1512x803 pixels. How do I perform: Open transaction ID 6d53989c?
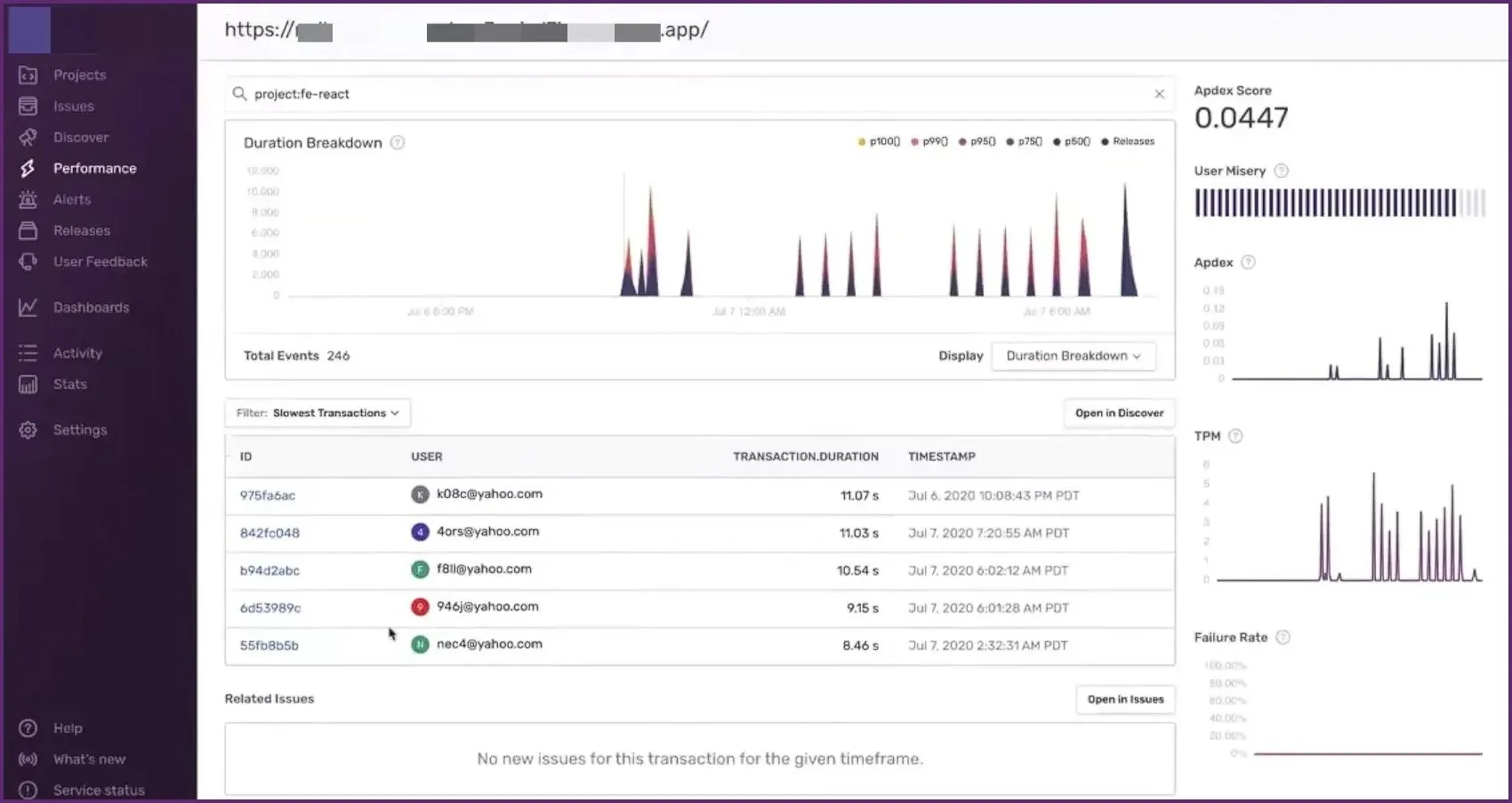coord(270,608)
